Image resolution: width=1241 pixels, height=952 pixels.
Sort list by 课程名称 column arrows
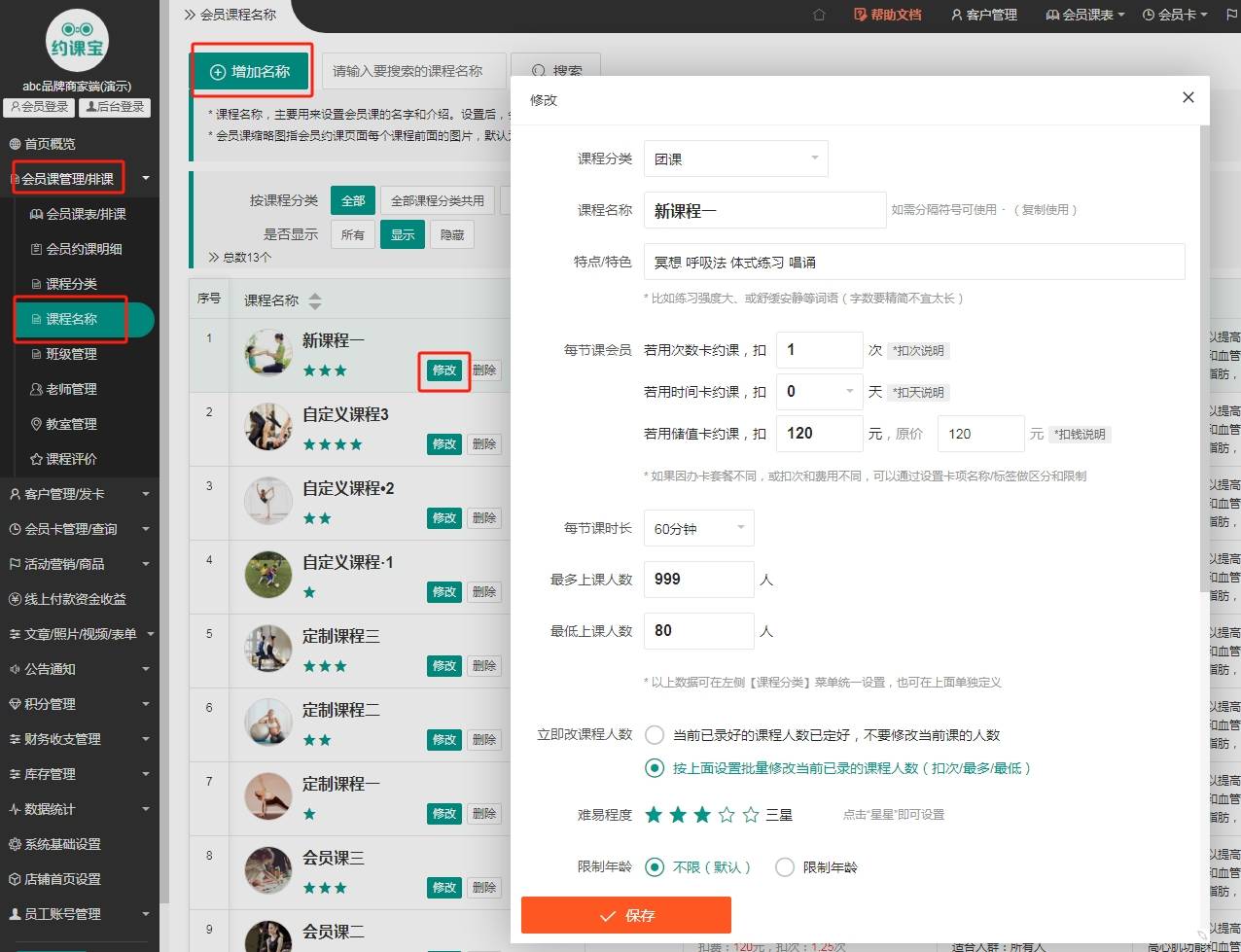click(x=314, y=301)
